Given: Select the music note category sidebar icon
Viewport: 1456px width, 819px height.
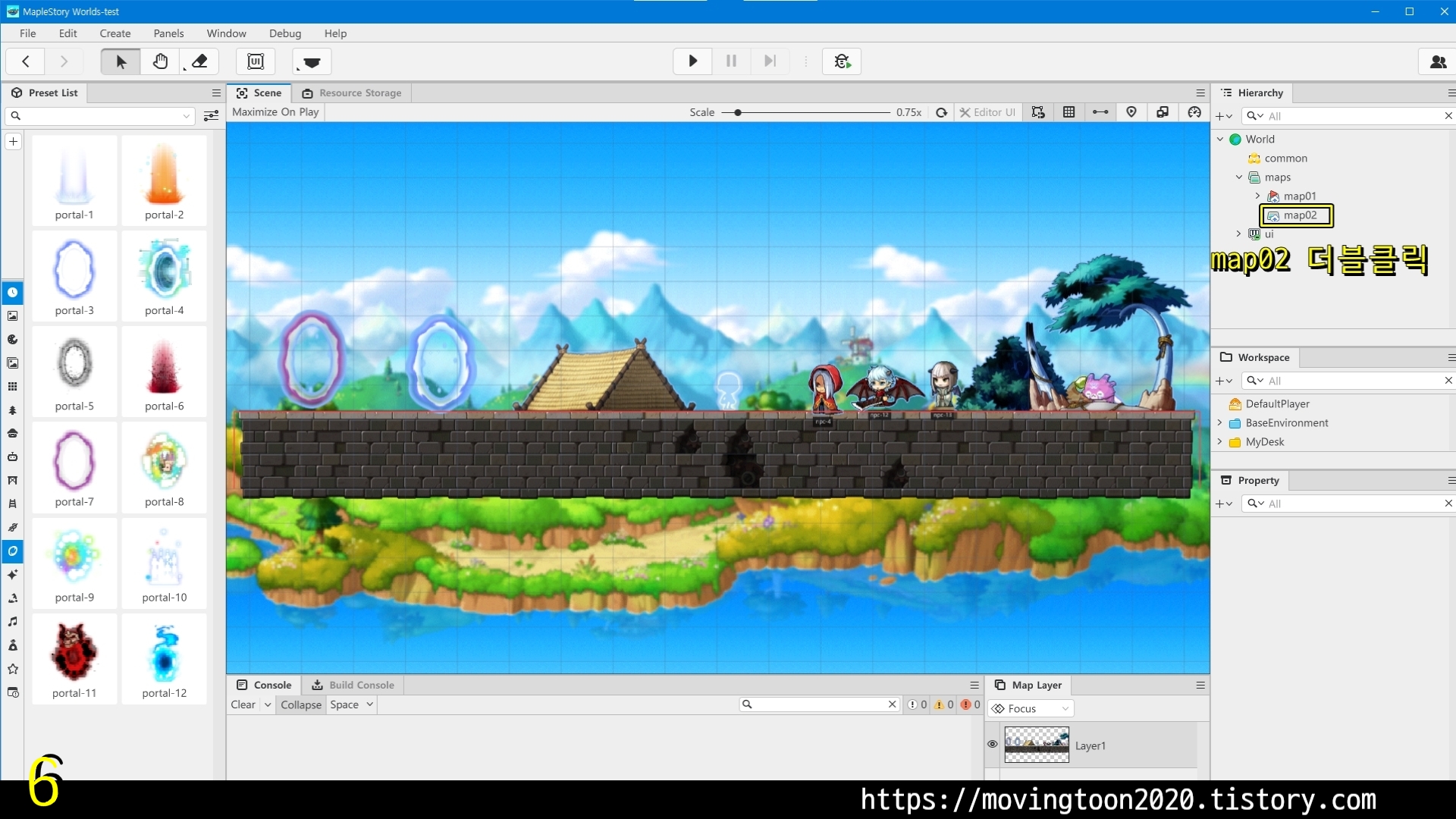Looking at the screenshot, I should coord(13,622).
